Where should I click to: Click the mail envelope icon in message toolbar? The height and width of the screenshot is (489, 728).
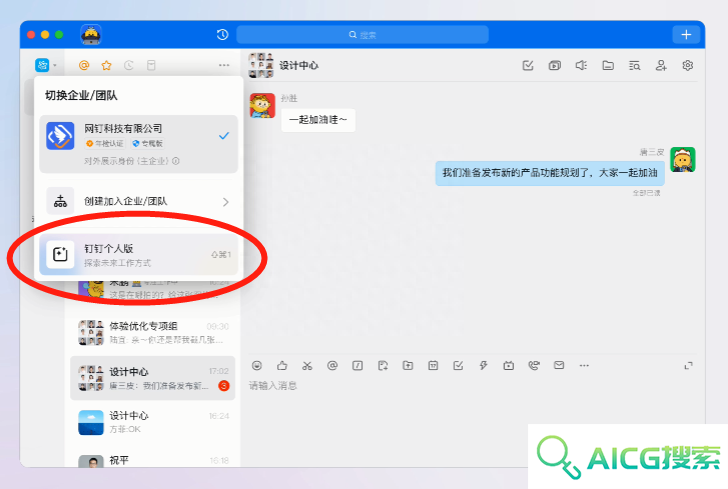(x=559, y=365)
